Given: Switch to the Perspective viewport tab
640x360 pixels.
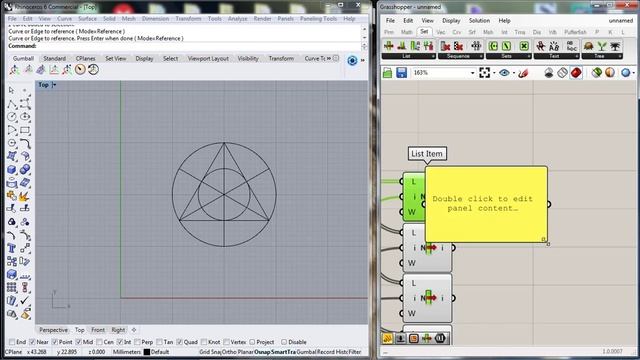Looking at the screenshot, I should (x=53, y=330).
